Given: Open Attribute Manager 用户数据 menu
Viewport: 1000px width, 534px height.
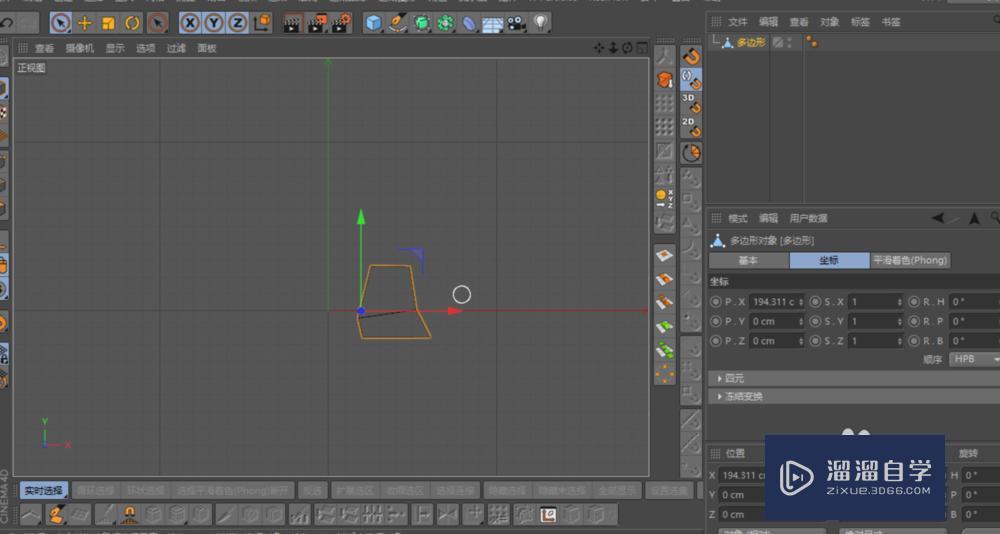Looking at the screenshot, I should (809, 218).
